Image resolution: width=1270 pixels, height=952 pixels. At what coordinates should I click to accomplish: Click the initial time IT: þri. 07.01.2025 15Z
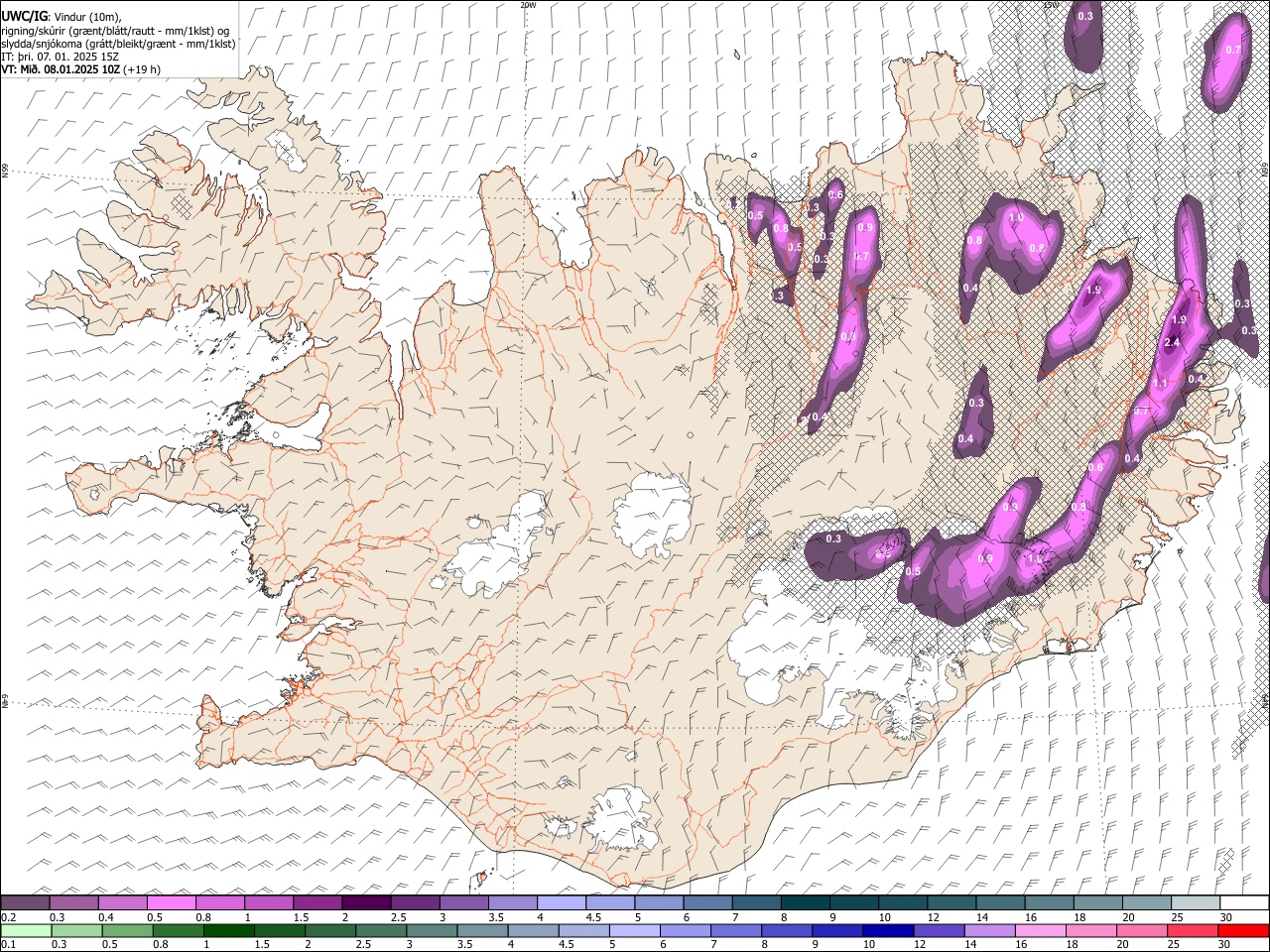pyautogui.click(x=62, y=57)
